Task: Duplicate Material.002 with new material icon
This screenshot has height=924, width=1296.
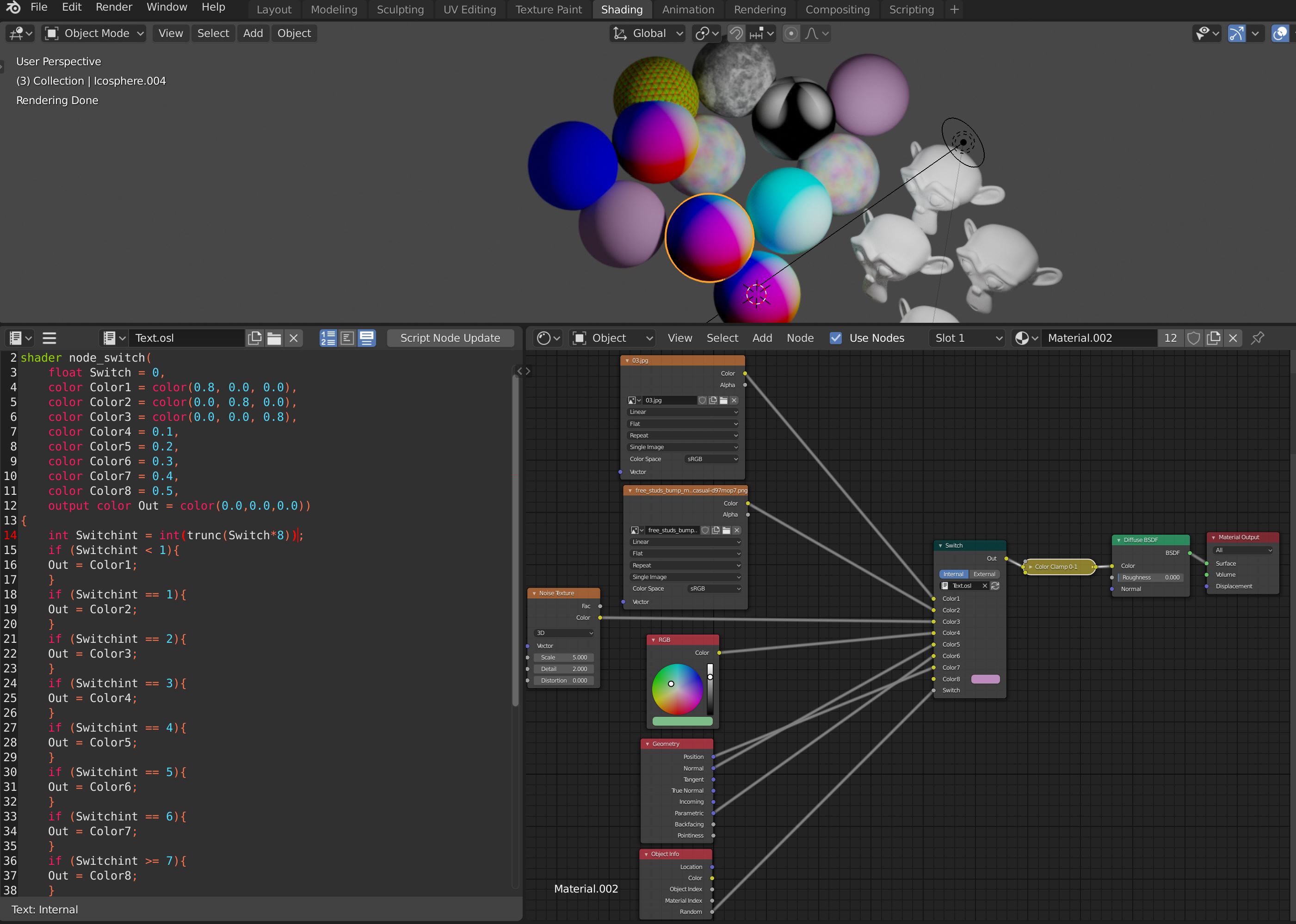Action: click(x=1214, y=338)
